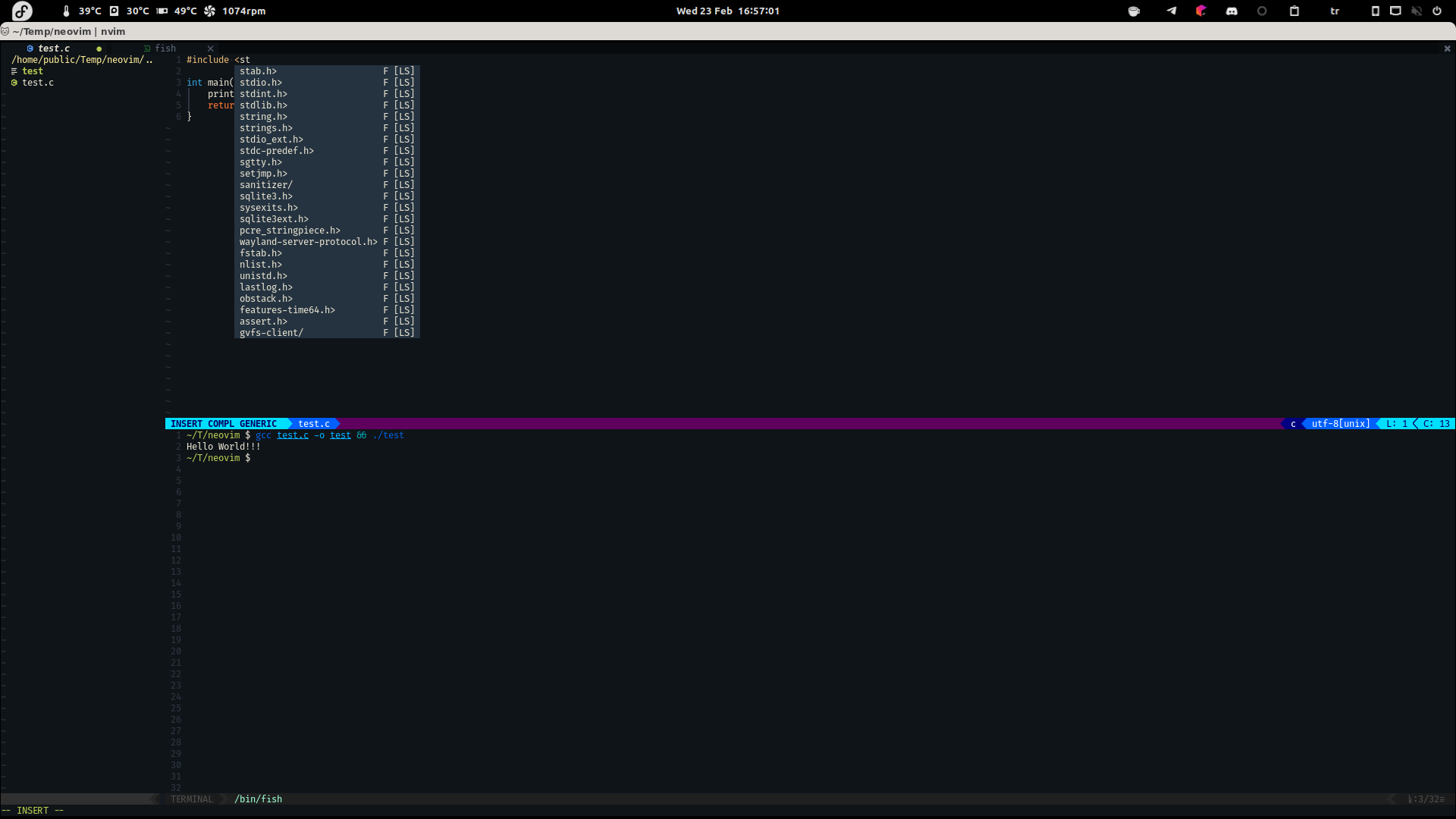Open the Fedora activities logo menu
The width and height of the screenshot is (1456, 819).
pos(22,11)
